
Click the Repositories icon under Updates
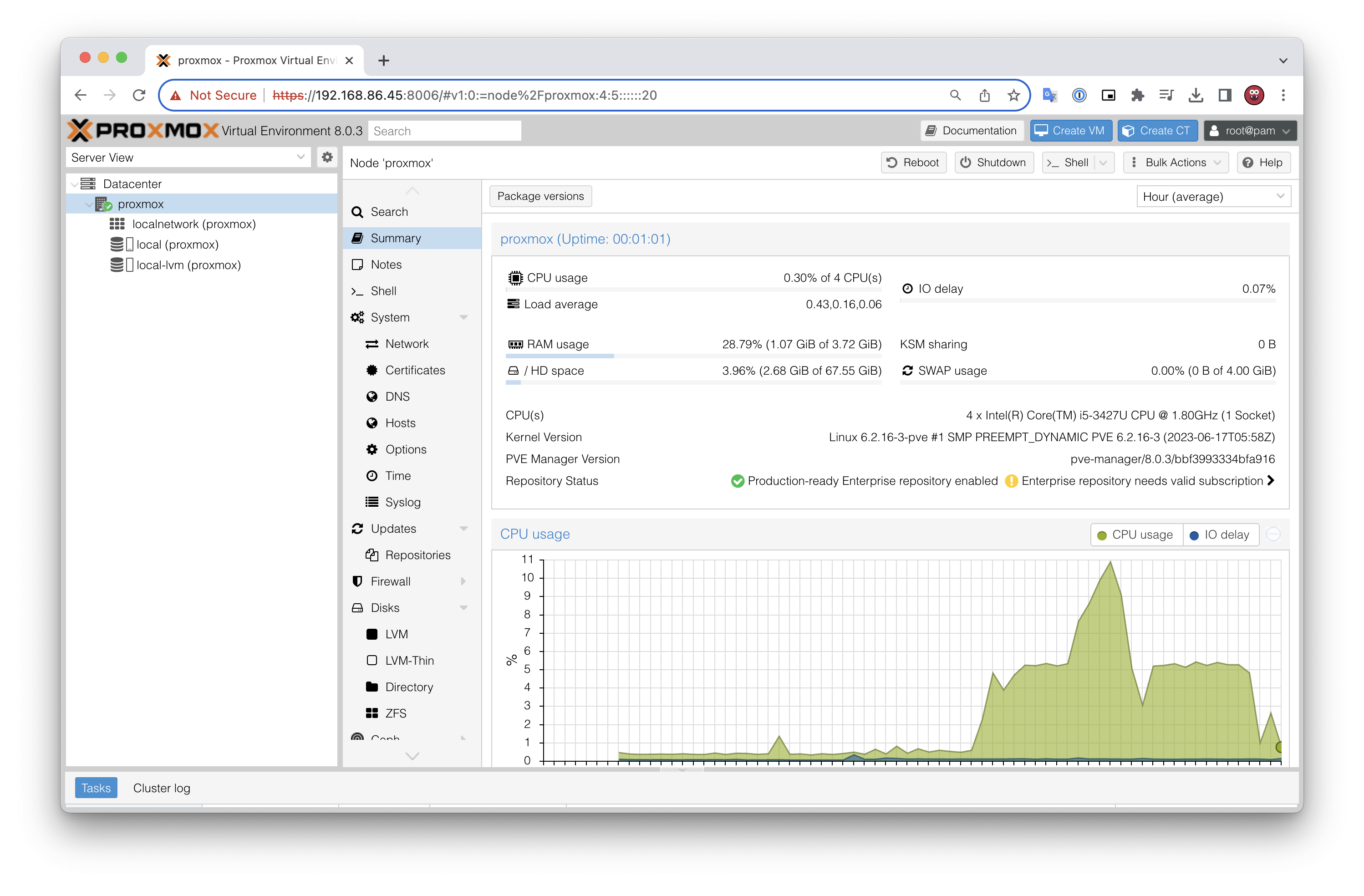point(372,555)
